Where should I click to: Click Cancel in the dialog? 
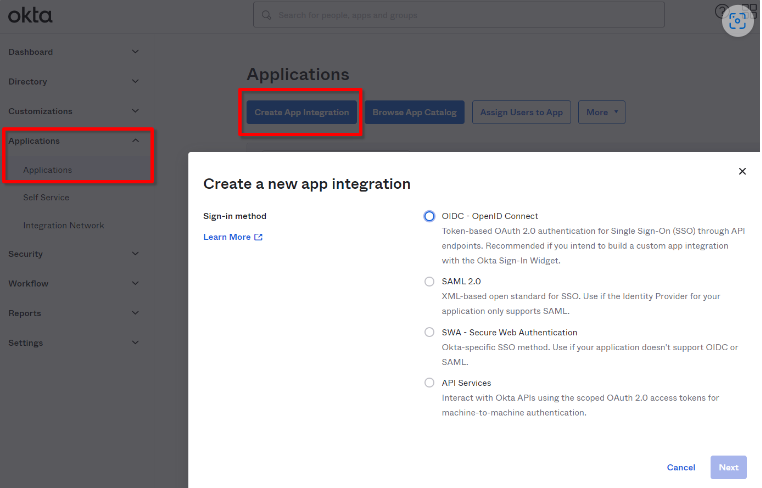(681, 467)
